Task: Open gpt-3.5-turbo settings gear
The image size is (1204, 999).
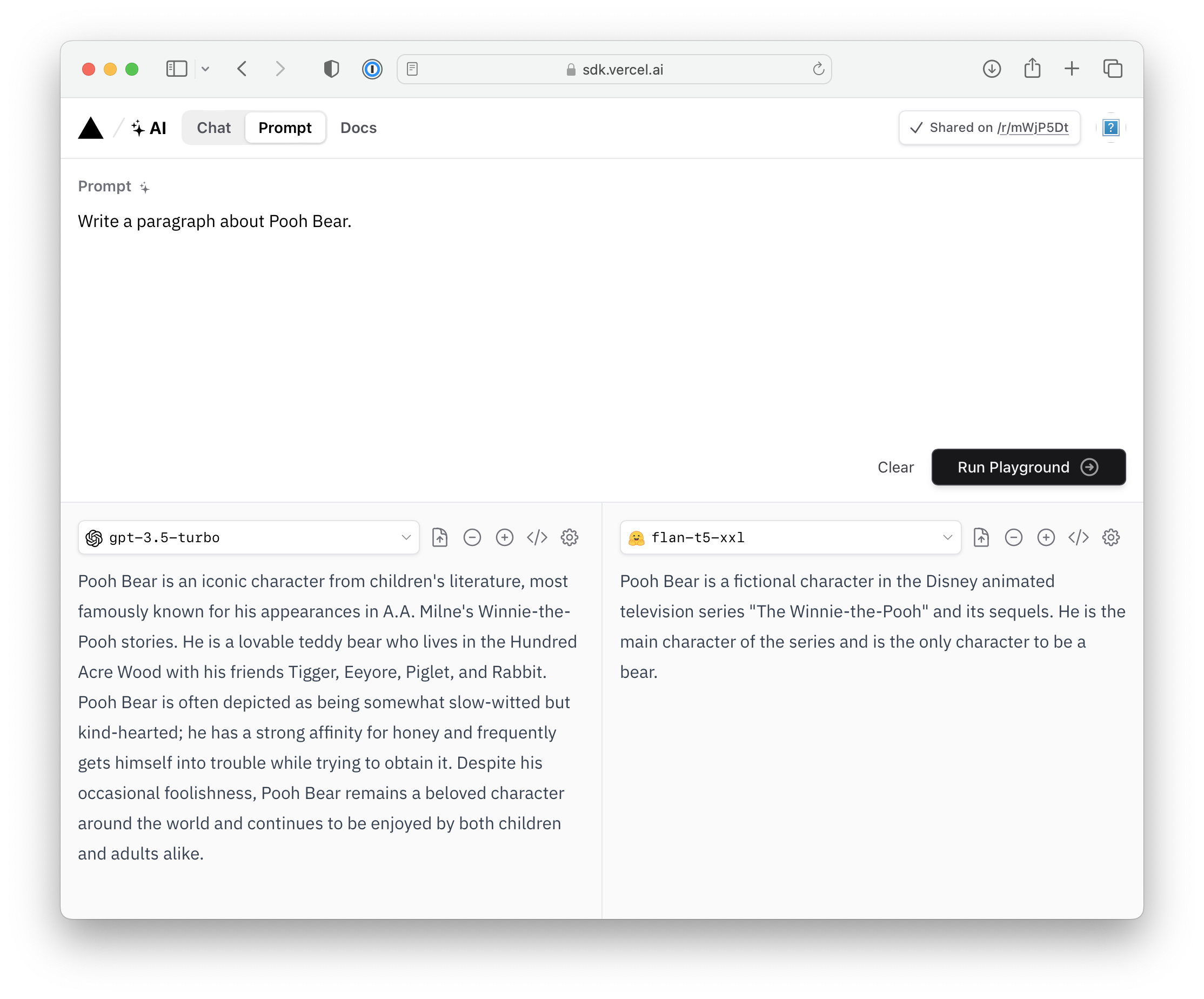Action: pyautogui.click(x=570, y=537)
